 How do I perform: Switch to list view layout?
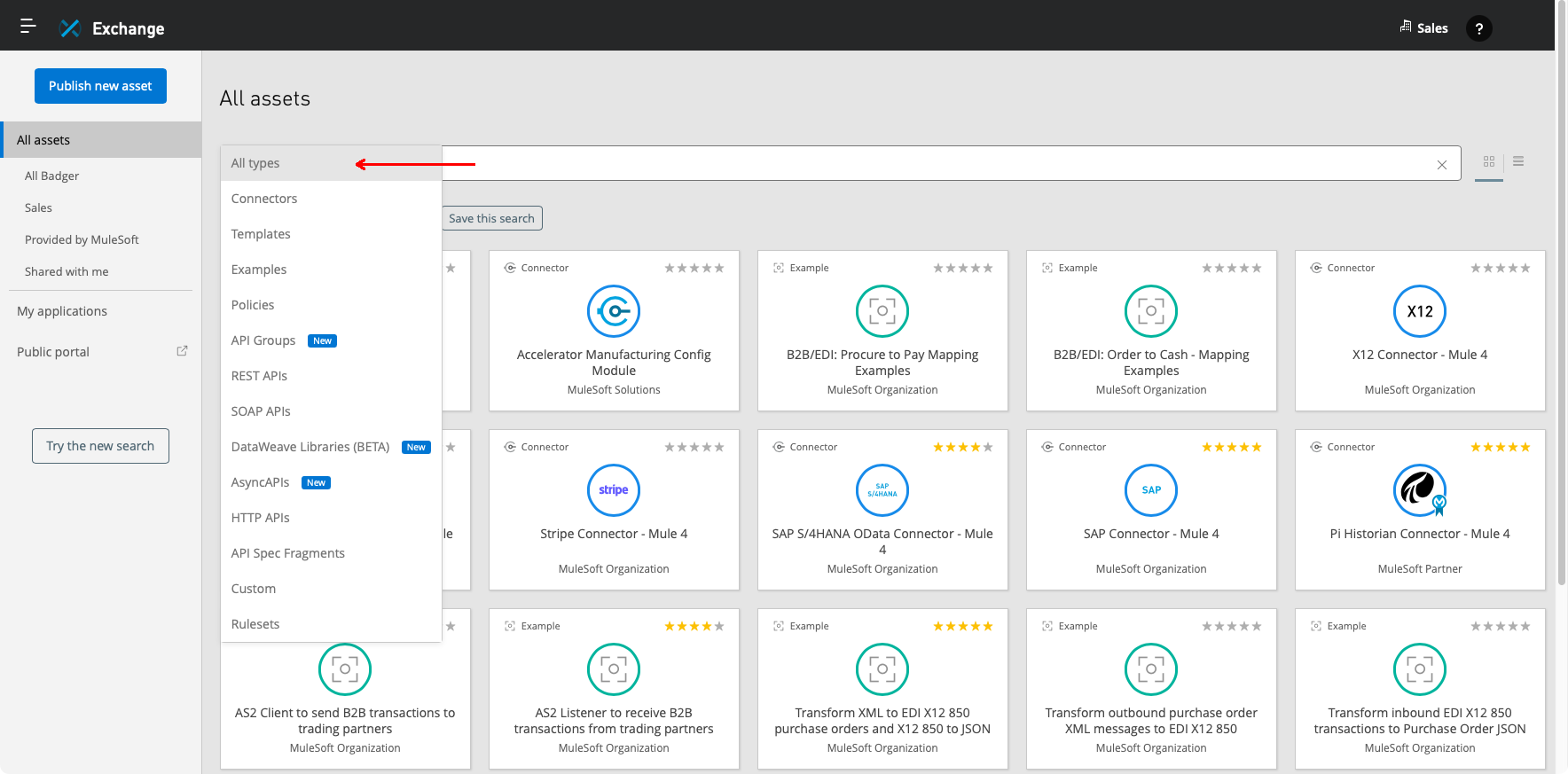(1518, 161)
